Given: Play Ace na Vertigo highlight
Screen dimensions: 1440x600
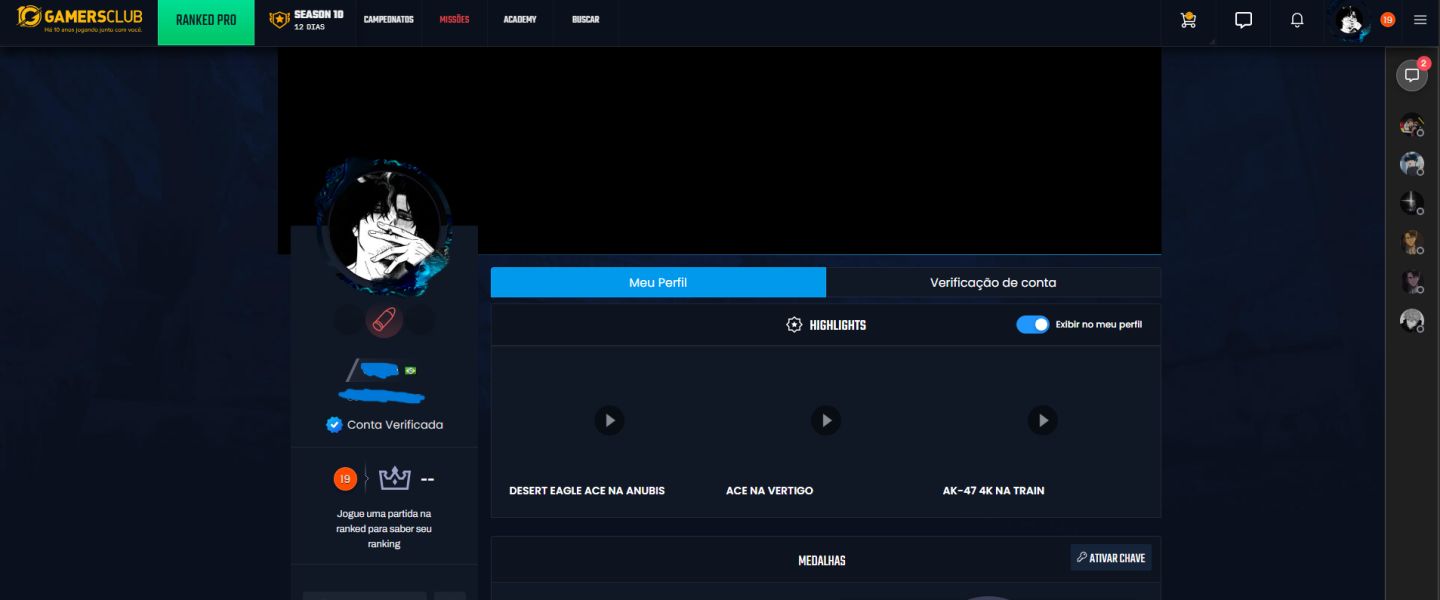Looking at the screenshot, I should point(826,420).
